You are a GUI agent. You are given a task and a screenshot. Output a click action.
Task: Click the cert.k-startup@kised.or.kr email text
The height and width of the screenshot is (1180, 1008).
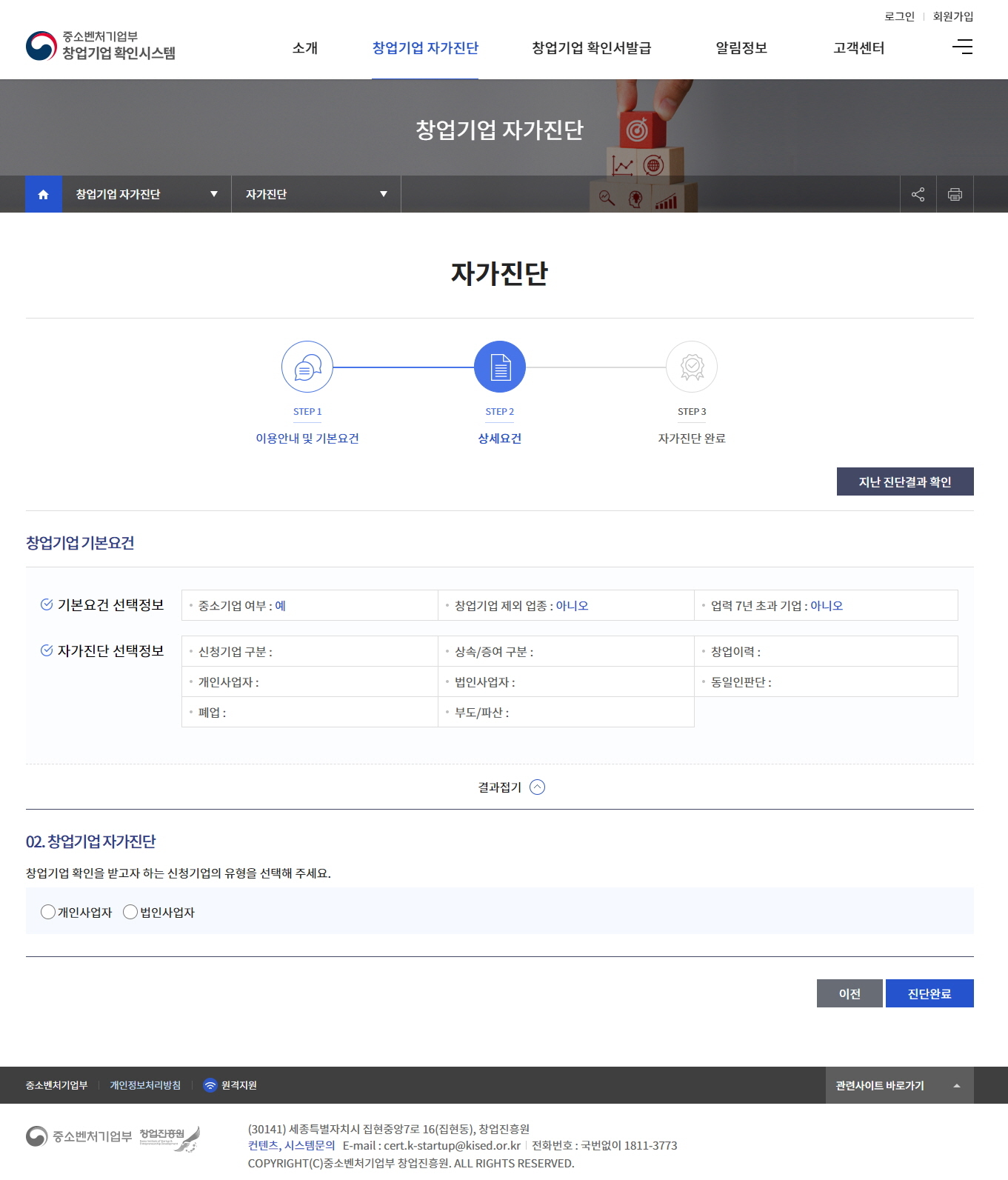(x=452, y=1145)
